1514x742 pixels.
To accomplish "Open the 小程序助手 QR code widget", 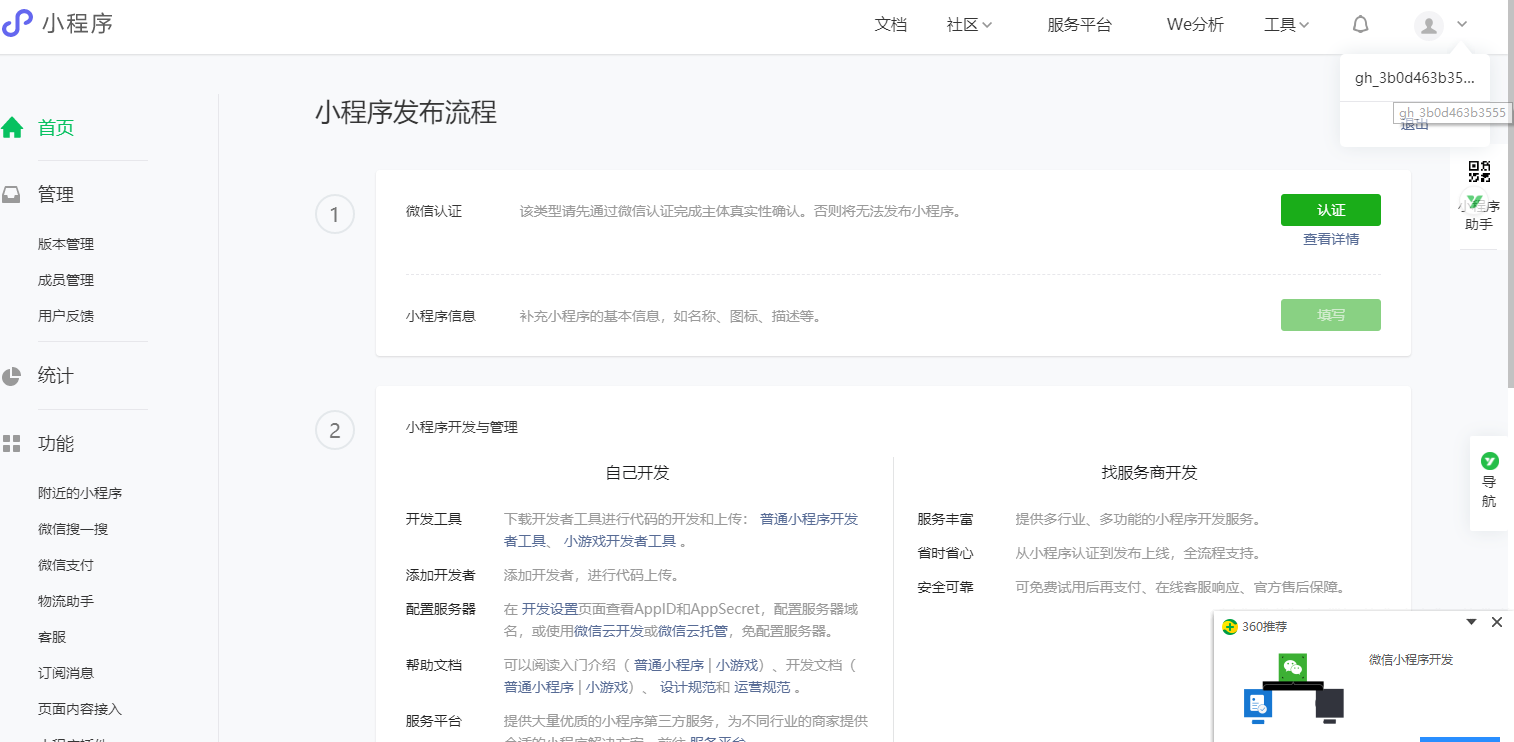I will (x=1479, y=196).
